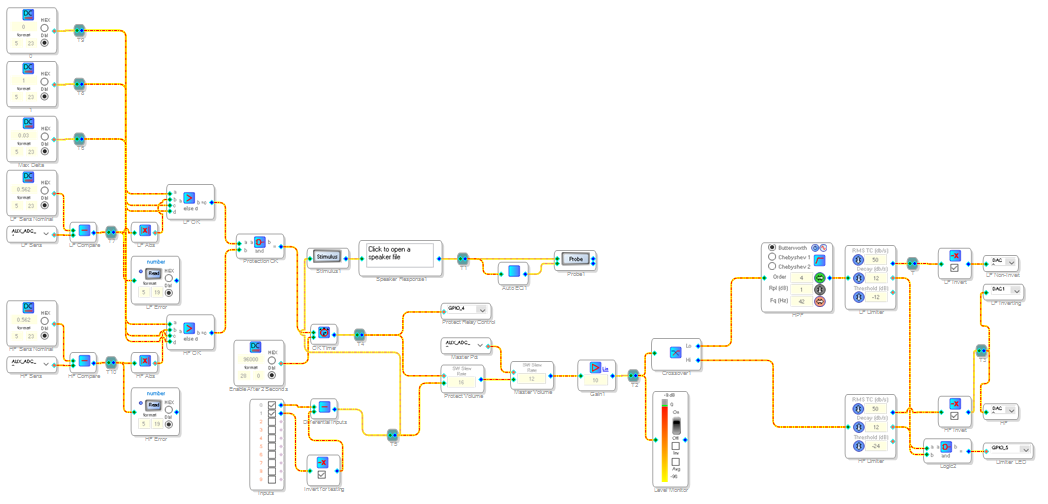Select the Chebyshev 1 filter radio button
This screenshot has width=1048, height=504.
pyautogui.click(x=773, y=257)
